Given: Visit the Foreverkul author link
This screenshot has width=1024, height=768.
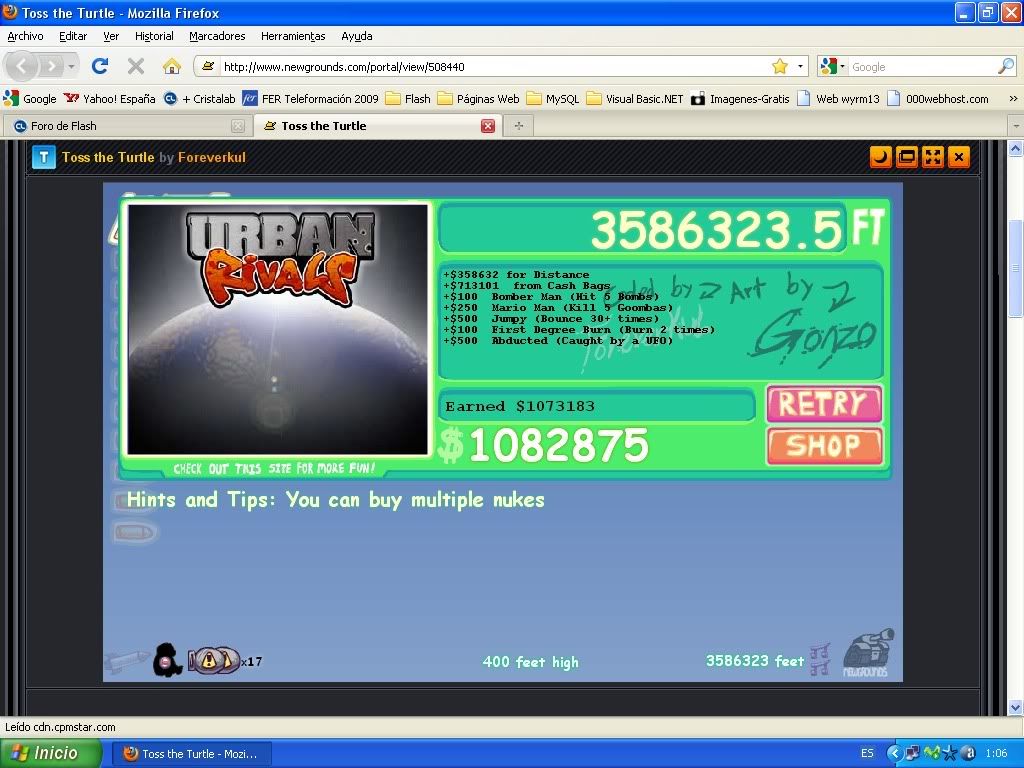Looking at the screenshot, I should pyautogui.click(x=212, y=157).
